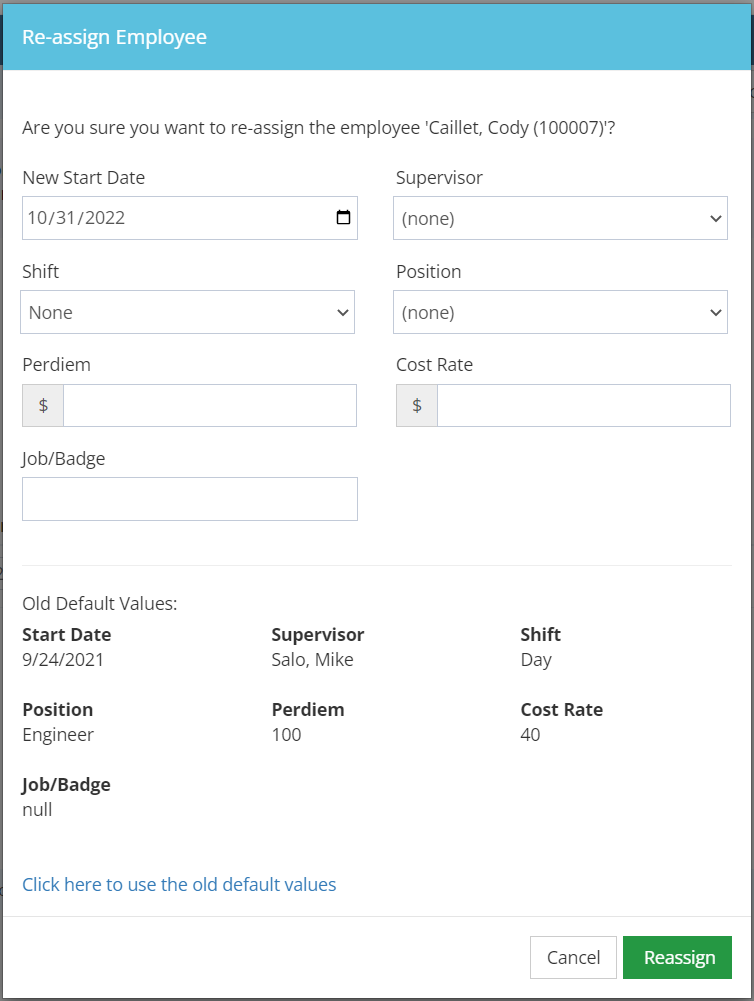
Task: Click the old position value Engineer
Action: 58,735
